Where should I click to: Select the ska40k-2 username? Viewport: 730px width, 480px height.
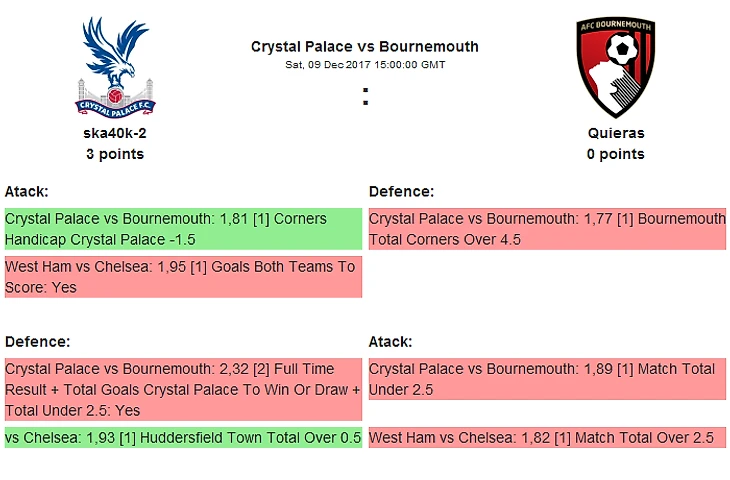(x=115, y=133)
